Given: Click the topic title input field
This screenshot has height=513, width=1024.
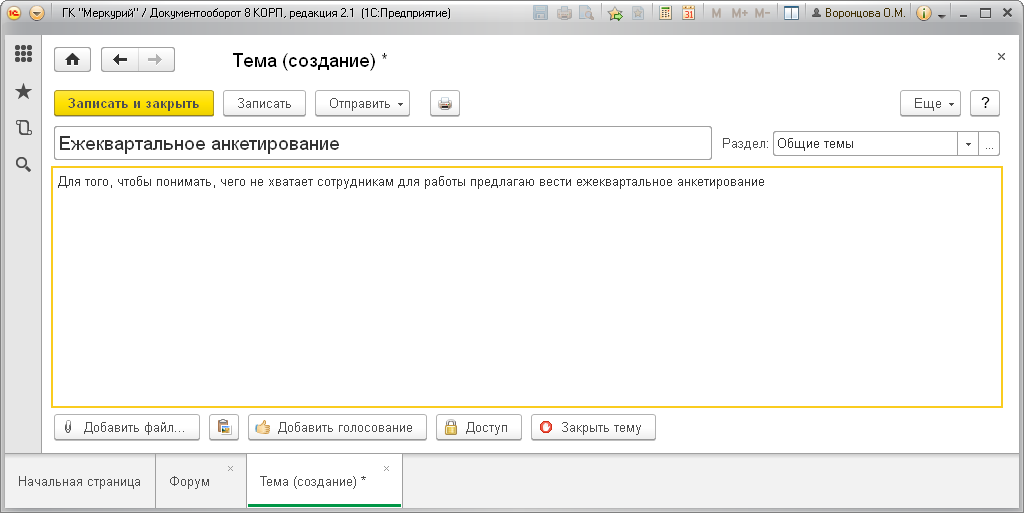Looking at the screenshot, I should tap(383, 144).
